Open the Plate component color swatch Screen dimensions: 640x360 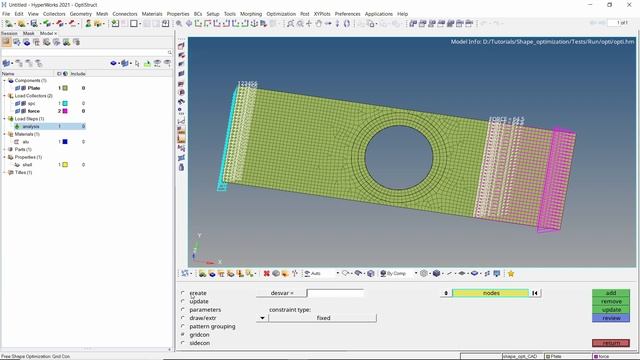tap(65, 88)
